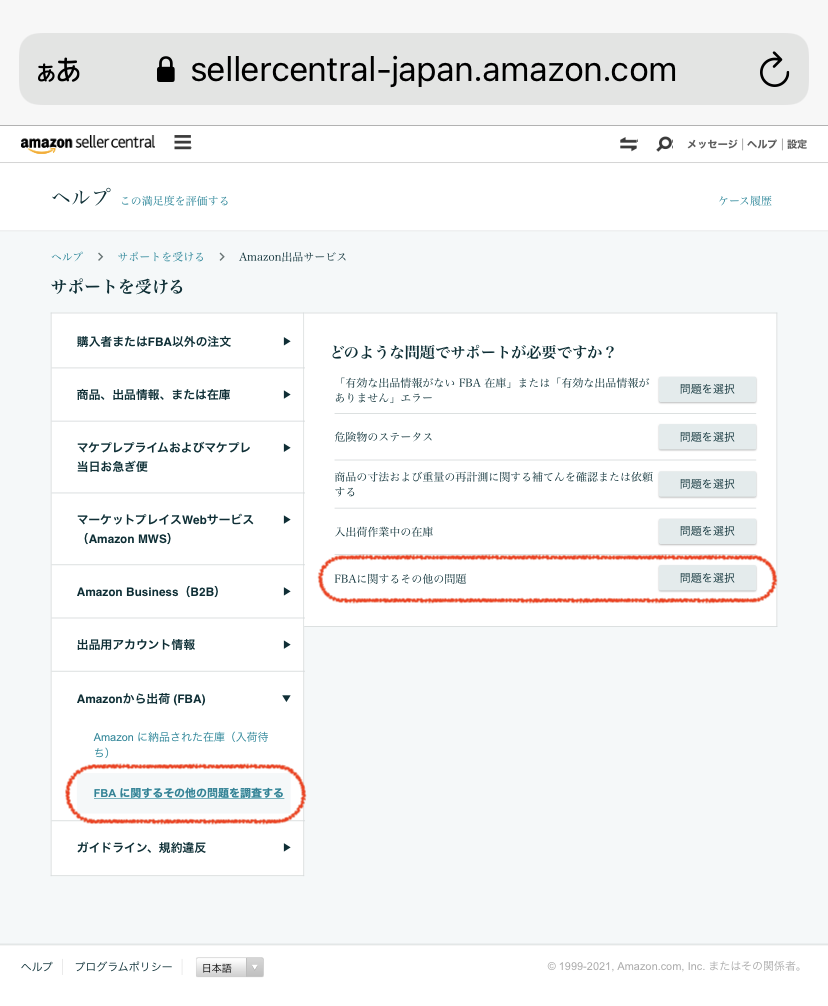The image size is (828, 1006).
Task: Expand 購入者またはFBA以外の注文 section
Action: (177, 341)
